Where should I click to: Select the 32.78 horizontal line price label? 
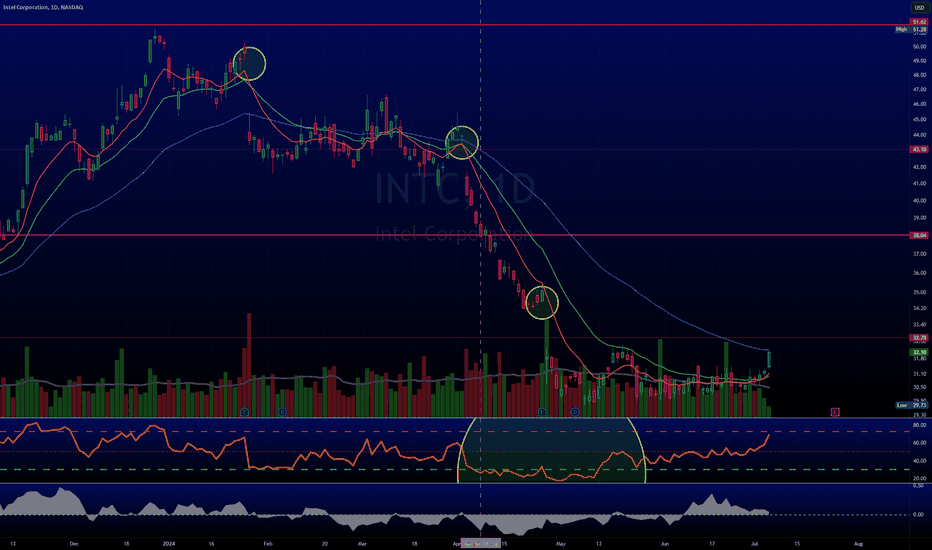click(x=919, y=338)
